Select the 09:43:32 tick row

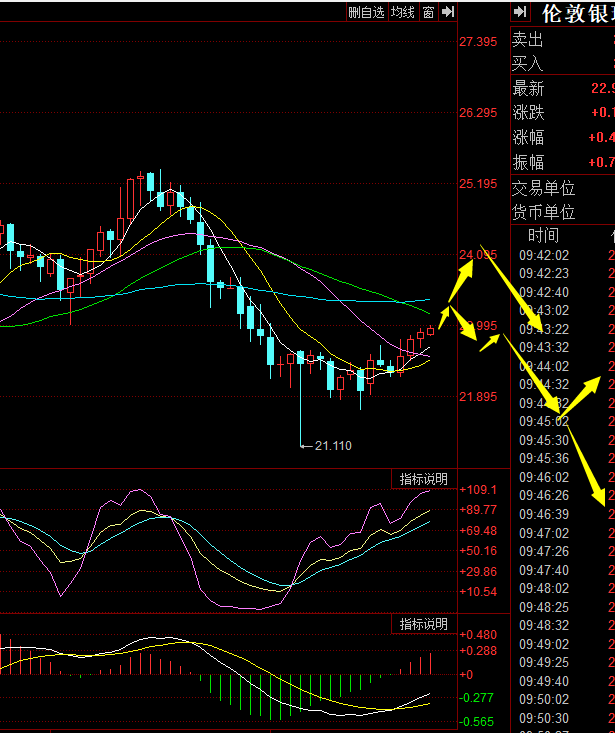point(566,347)
